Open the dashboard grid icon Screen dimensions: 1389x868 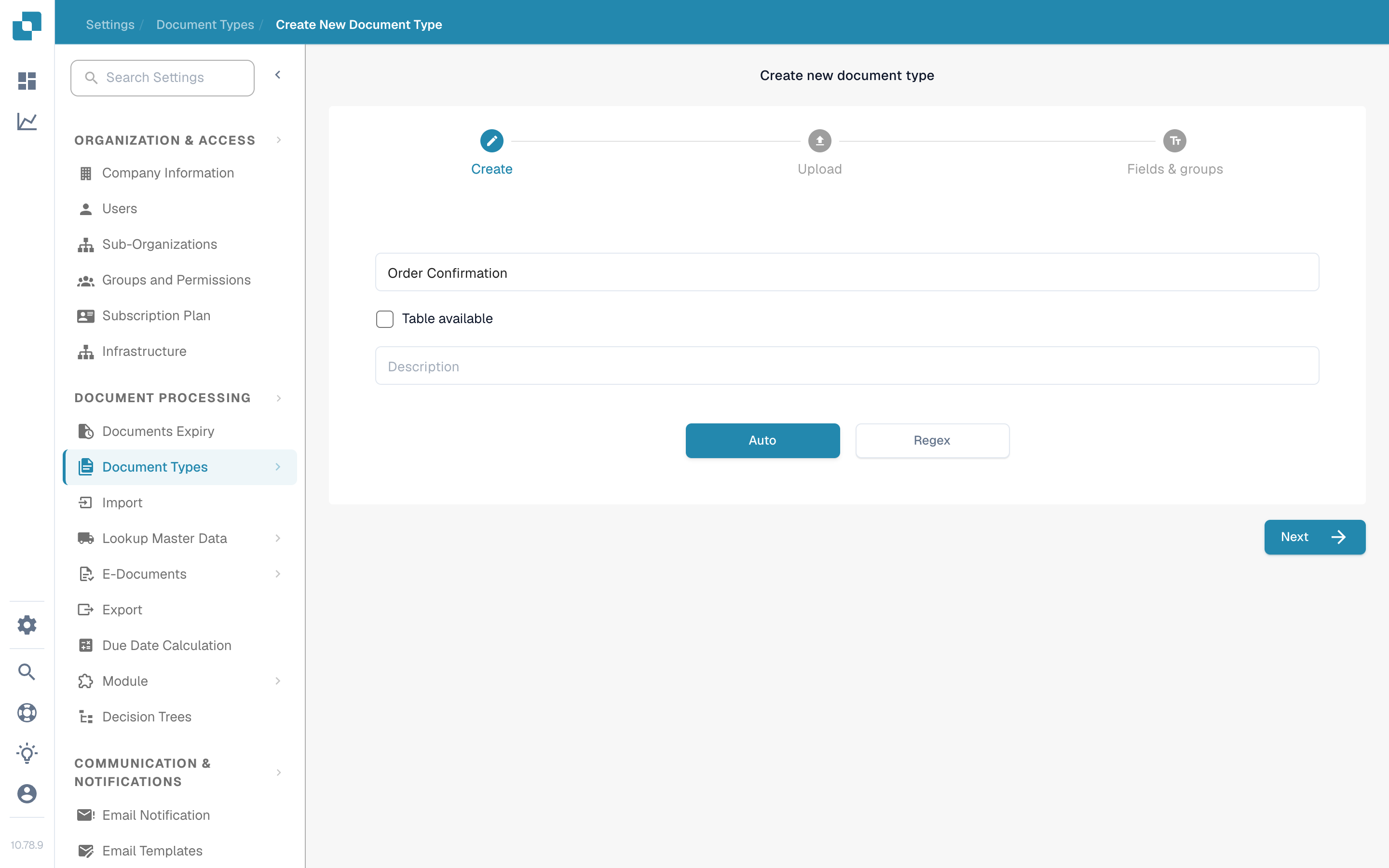pyautogui.click(x=27, y=81)
